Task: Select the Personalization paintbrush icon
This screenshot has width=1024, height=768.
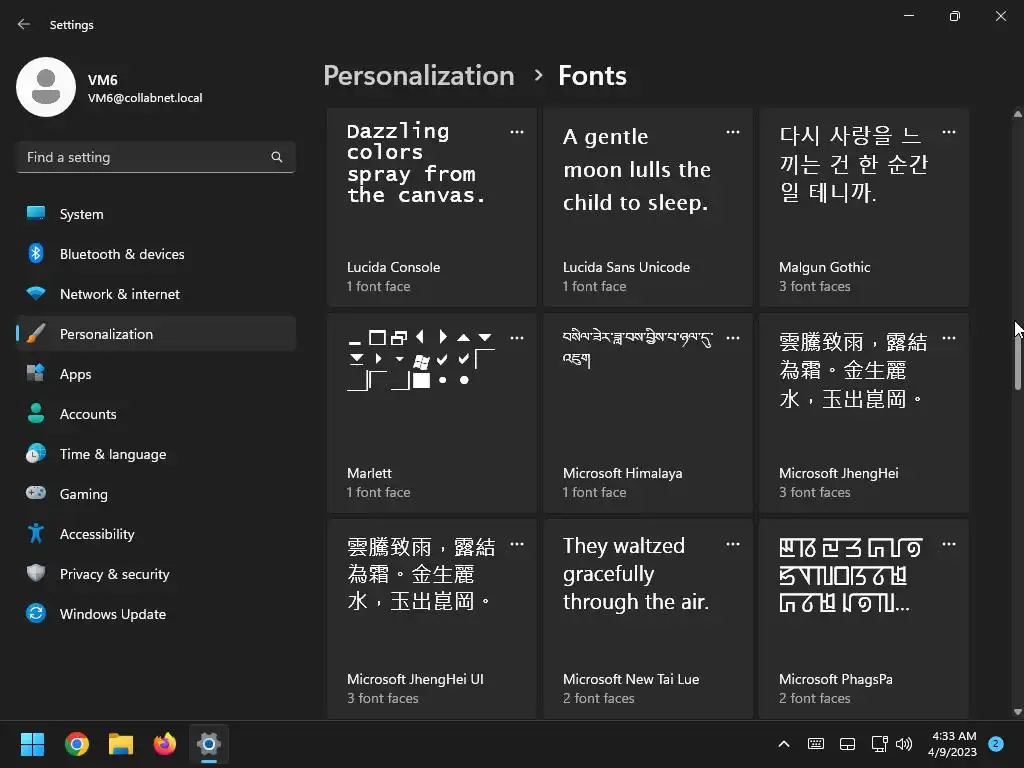Action: click(36, 334)
